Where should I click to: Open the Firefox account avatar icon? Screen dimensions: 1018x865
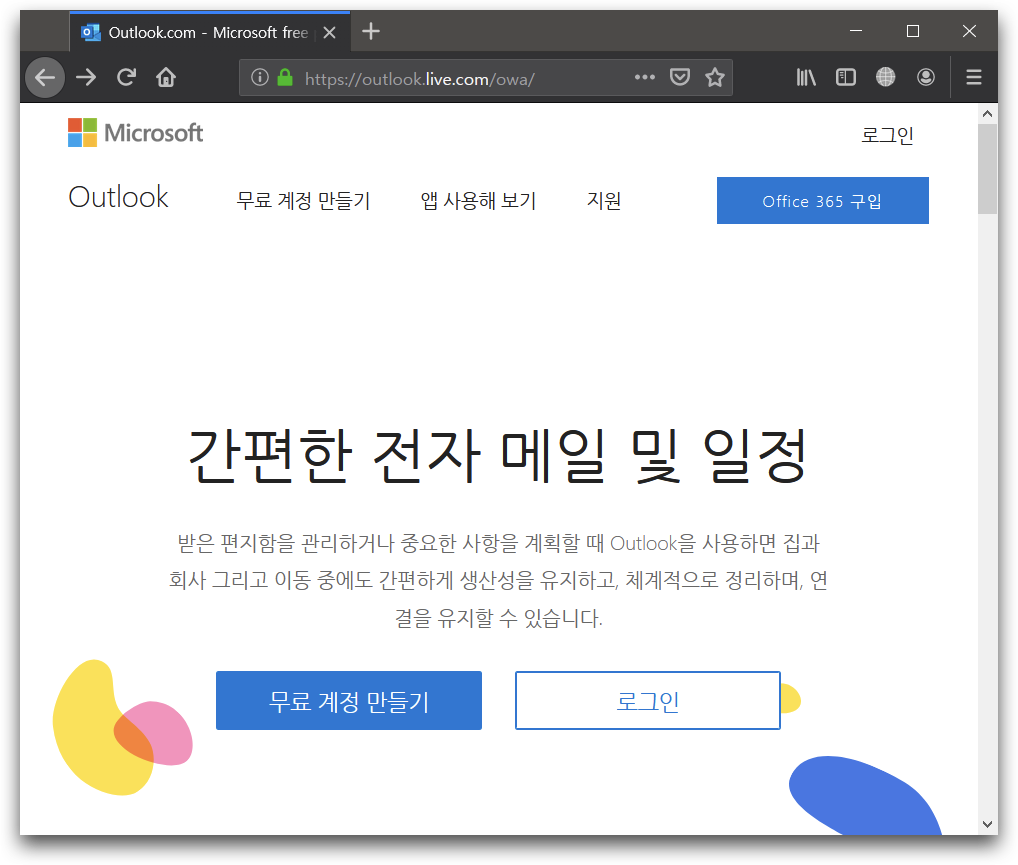(x=926, y=78)
